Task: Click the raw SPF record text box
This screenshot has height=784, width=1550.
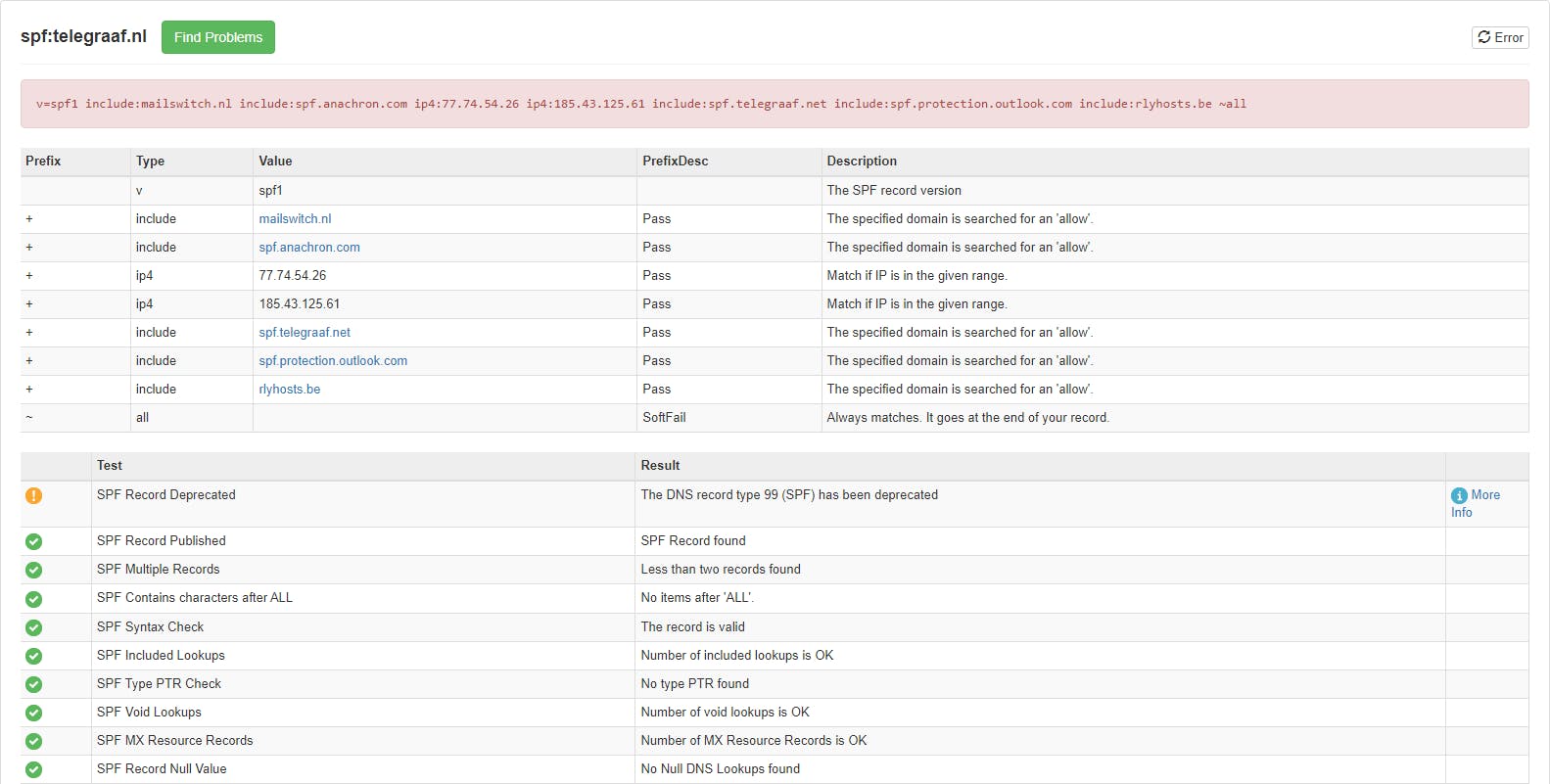Action: pos(775,104)
